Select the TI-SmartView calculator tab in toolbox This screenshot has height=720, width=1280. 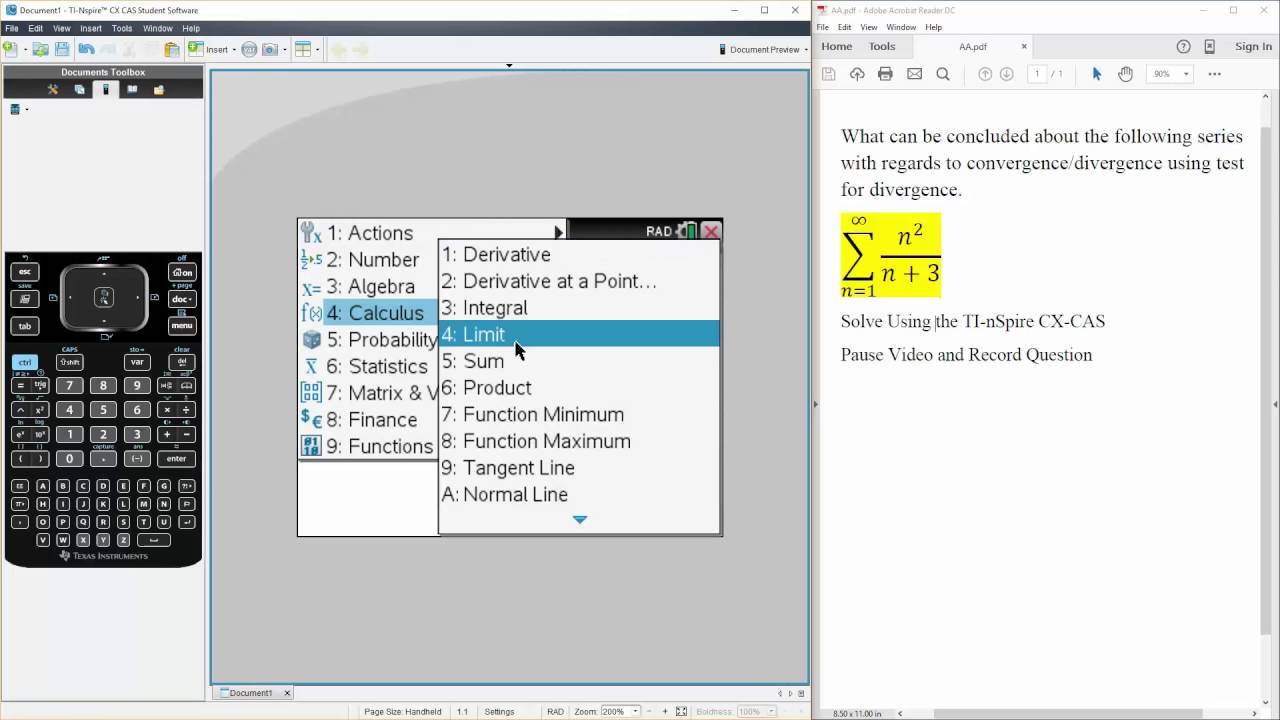coord(105,89)
